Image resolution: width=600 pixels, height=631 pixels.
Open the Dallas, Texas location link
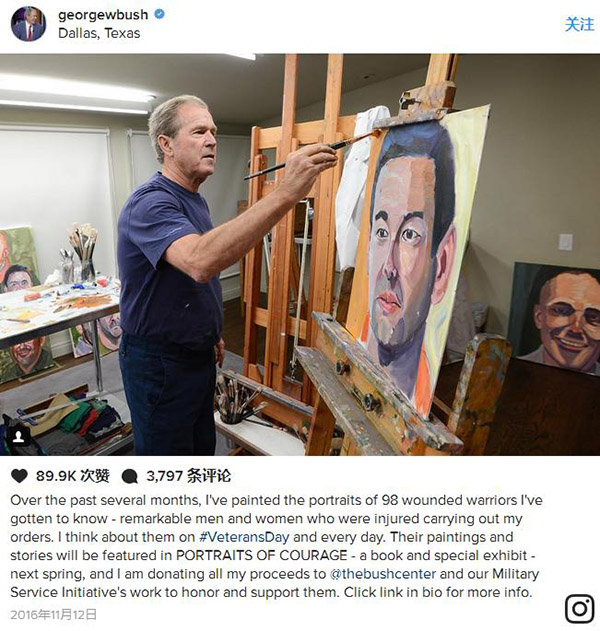tap(99, 33)
